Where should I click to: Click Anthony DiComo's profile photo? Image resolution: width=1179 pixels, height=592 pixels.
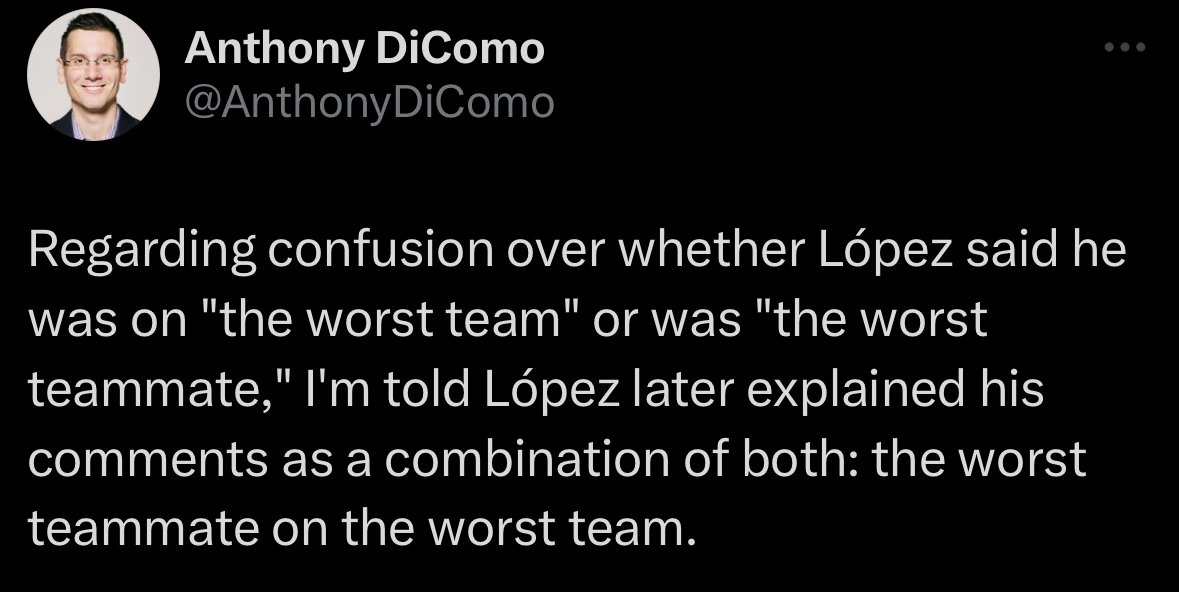pos(94,74)
